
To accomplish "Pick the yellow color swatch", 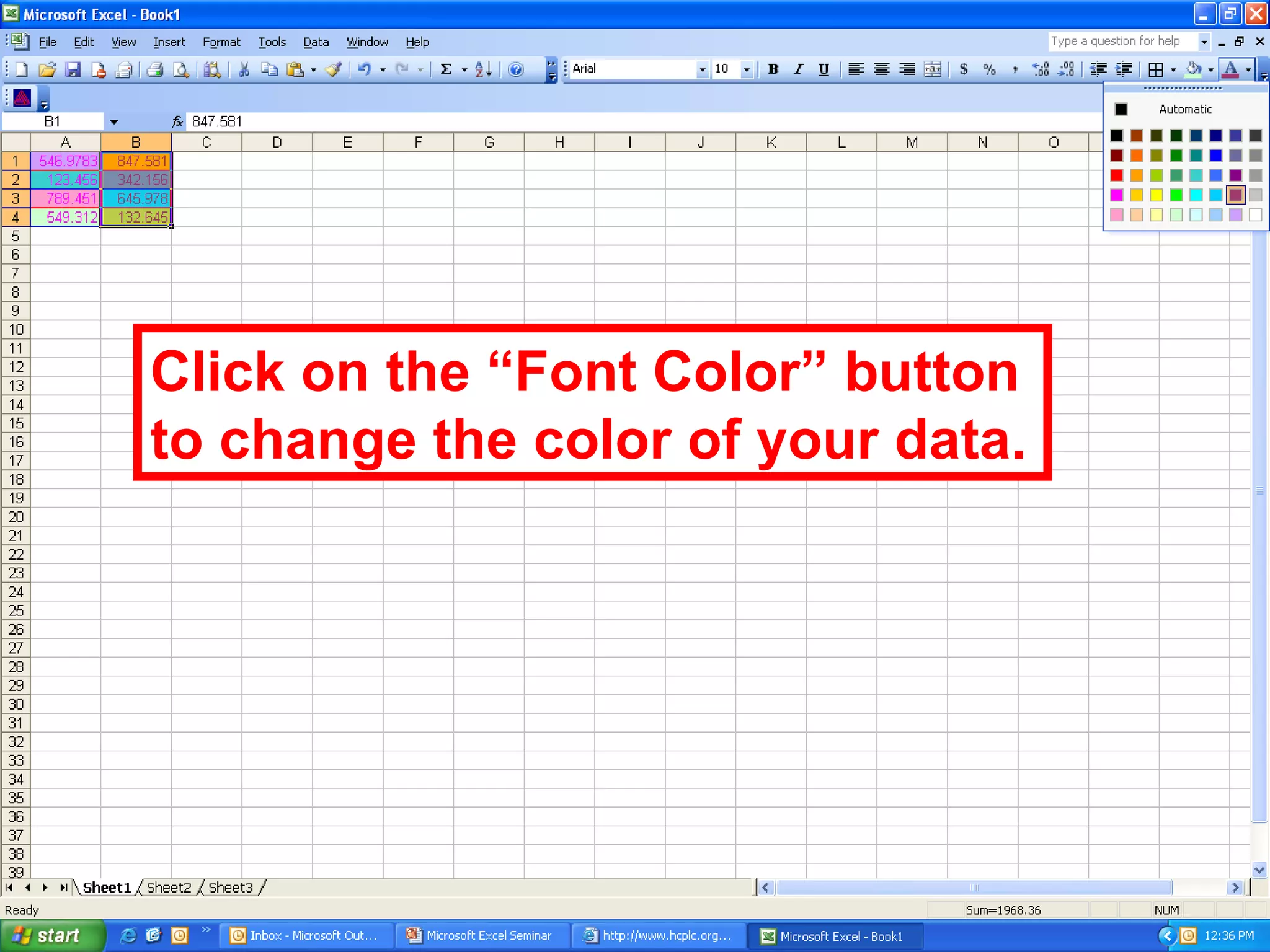I will (x=1156, y=195).
